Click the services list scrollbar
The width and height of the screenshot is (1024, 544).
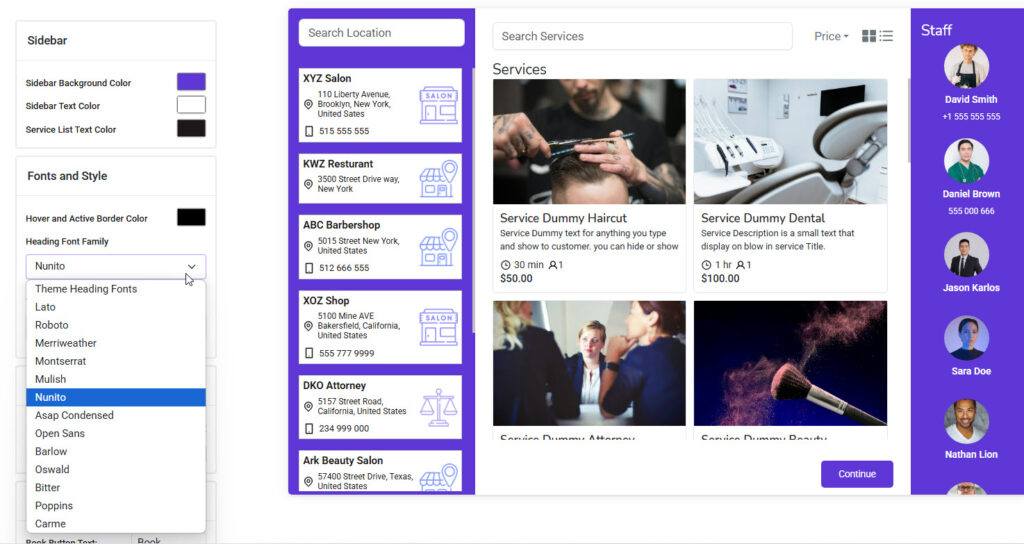tap(908, 121)
